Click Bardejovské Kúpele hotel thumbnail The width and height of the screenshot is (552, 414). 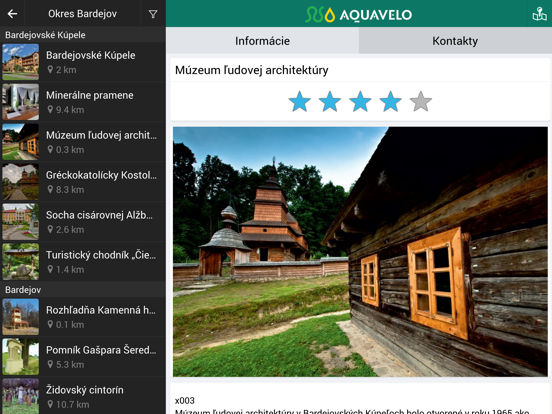[21, 62]
